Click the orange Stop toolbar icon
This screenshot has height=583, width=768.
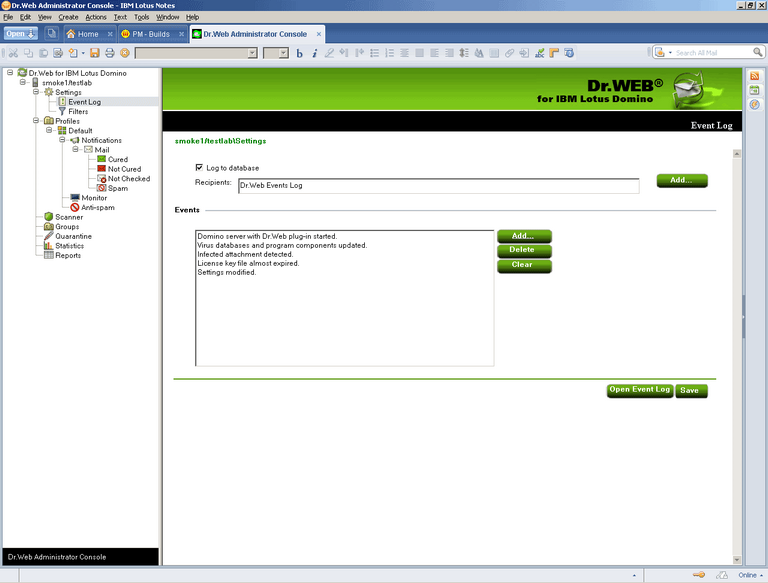tap(125, 53)
